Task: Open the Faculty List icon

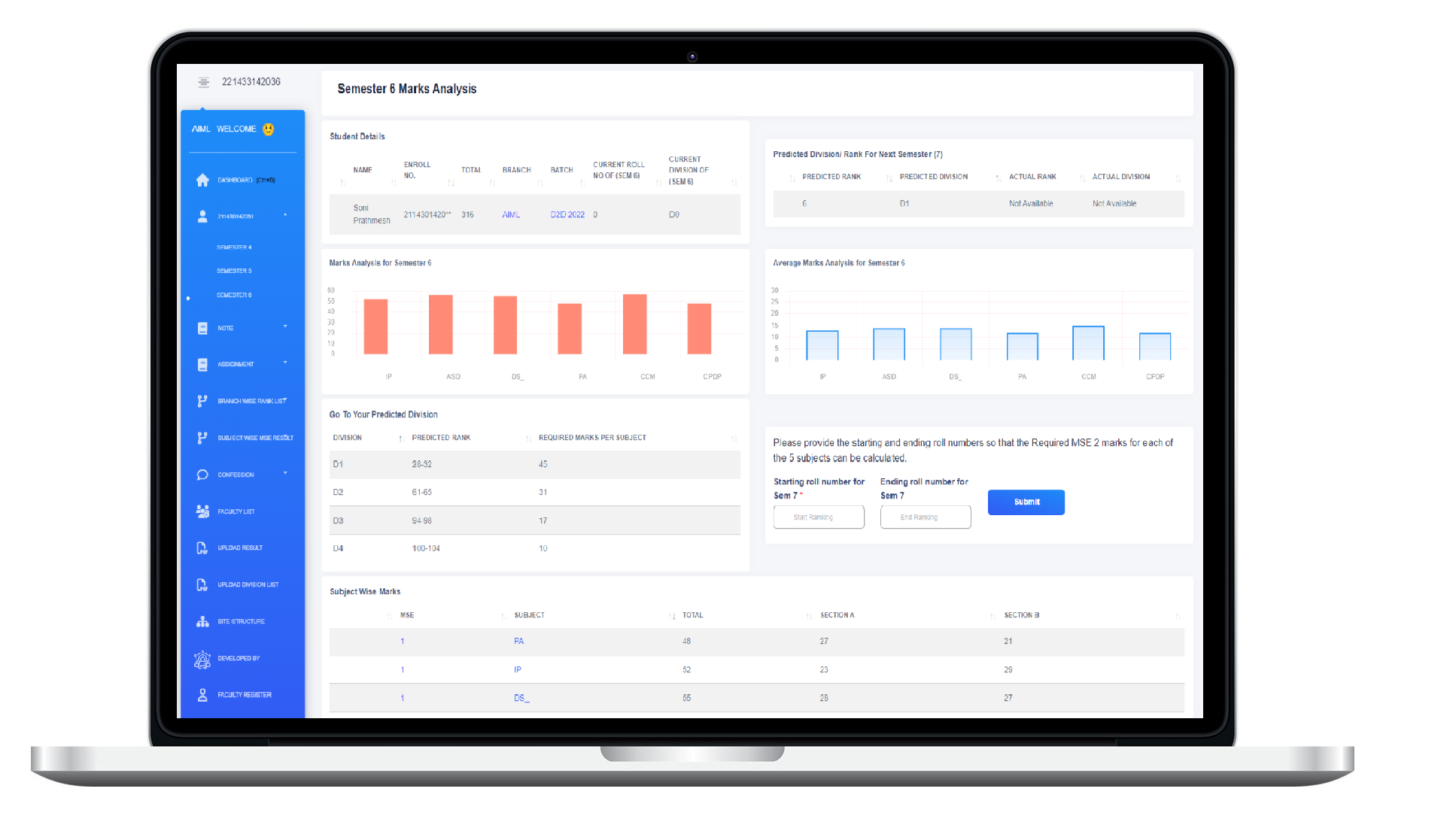Action: (202, 511)
